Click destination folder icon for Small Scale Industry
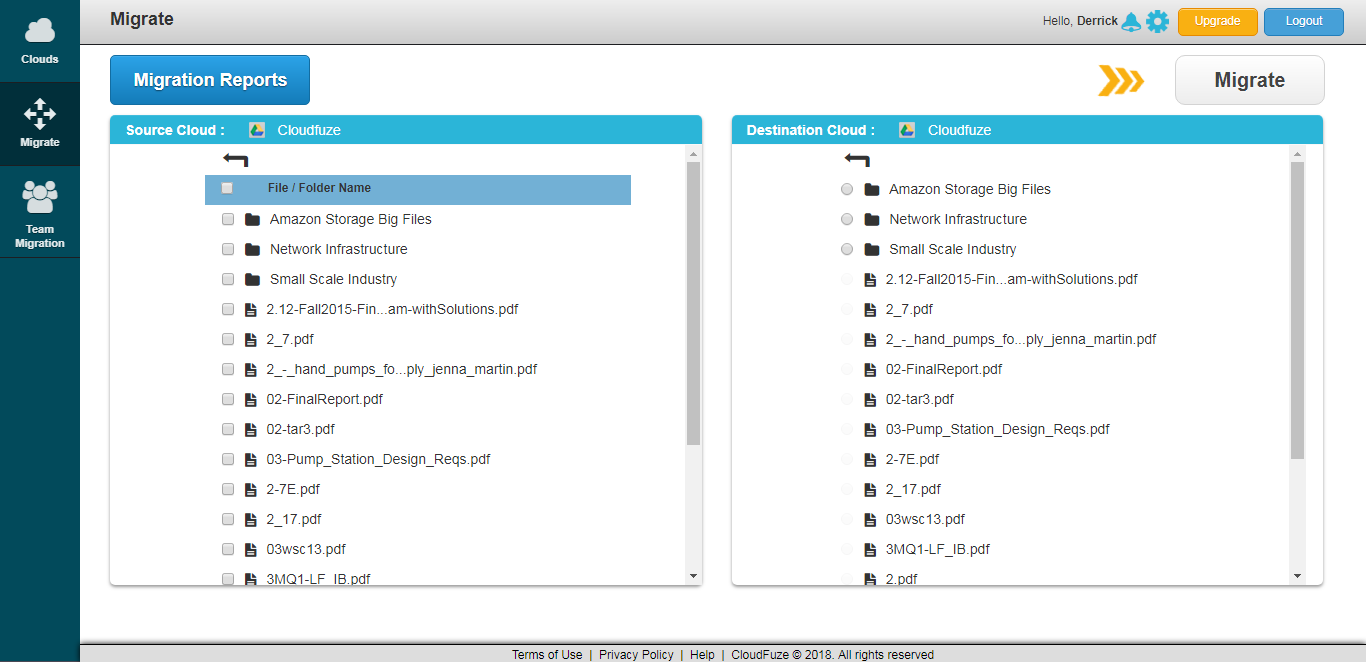The image size is (1366, 662). 871,249
